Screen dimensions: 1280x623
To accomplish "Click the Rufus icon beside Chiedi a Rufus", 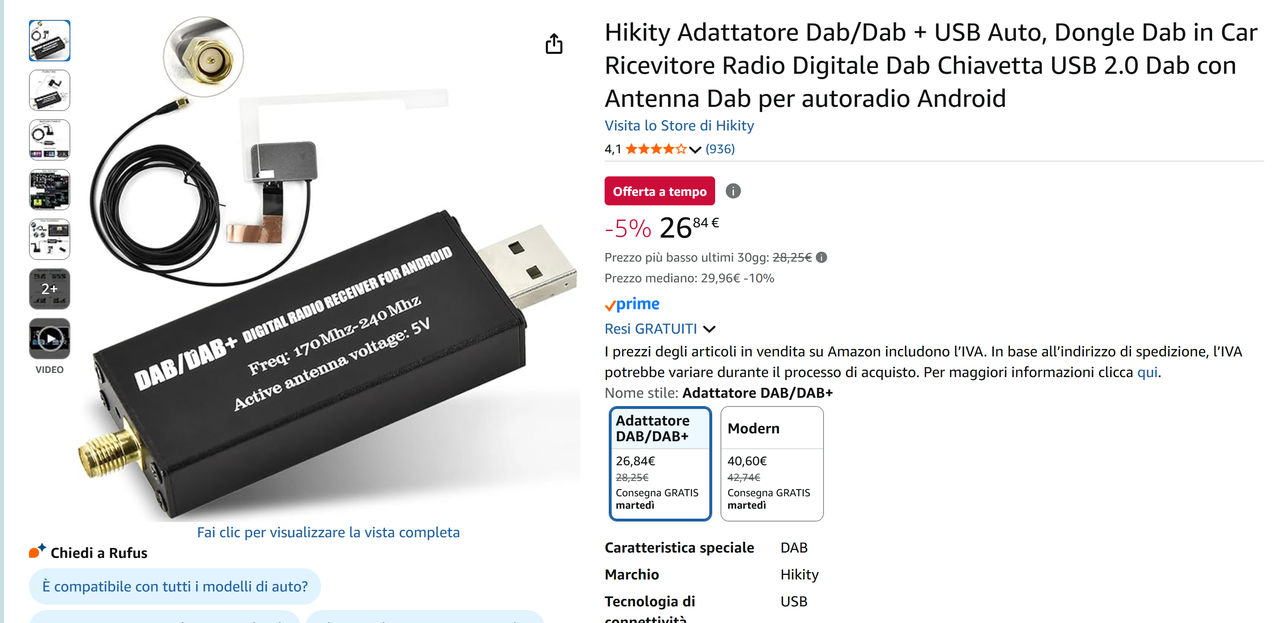I will tap(37, 552).
